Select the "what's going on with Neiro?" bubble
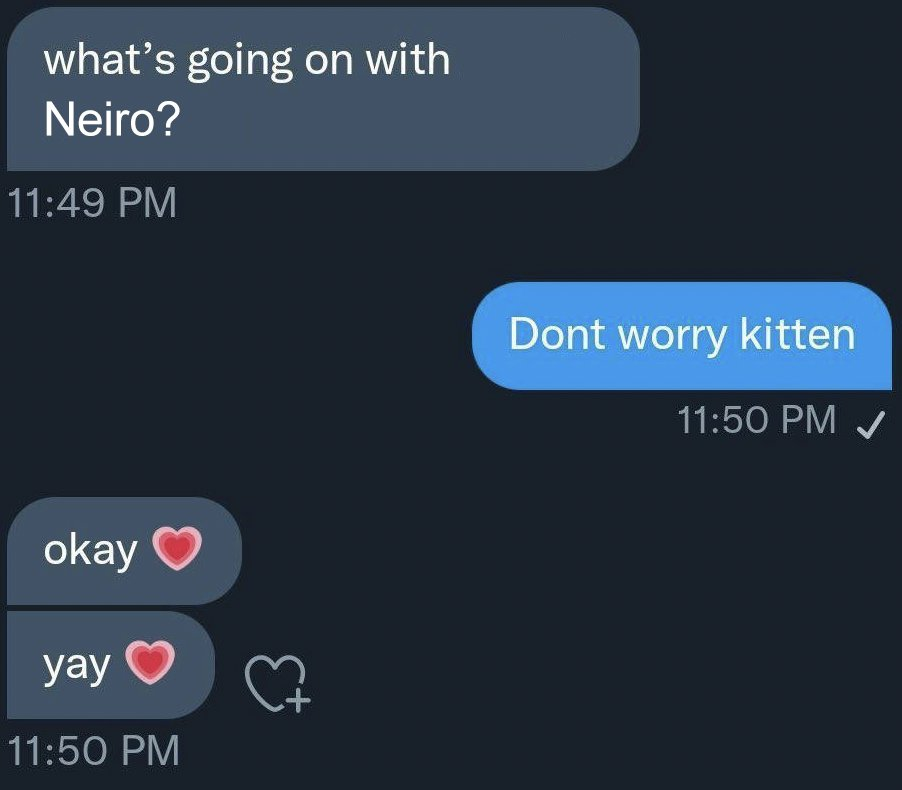Image resolution: width=902 pixels, height=790 pixels. coord(322,90)
